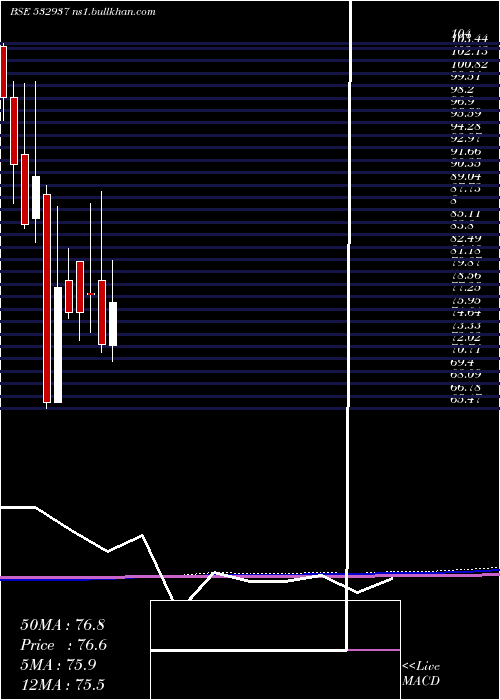Viewport: 500px width, 700px height.
Task: Click price axis label 78.56
Action: pos(467,276)
